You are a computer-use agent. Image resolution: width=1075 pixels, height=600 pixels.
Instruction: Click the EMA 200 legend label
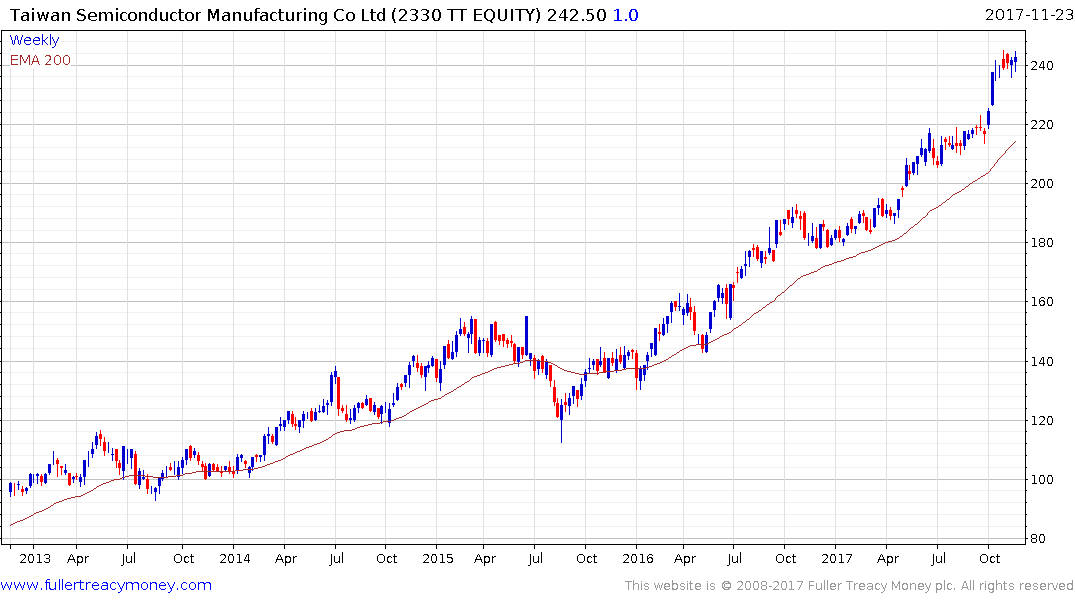(40, 60)
